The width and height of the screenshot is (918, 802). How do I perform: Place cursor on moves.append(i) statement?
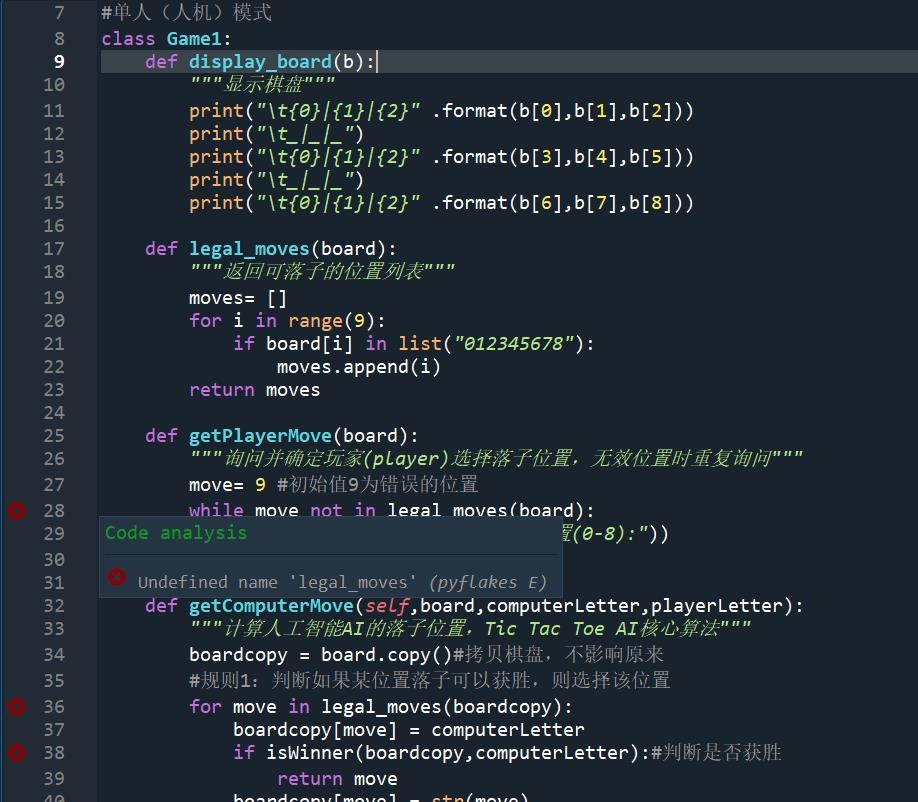[359, 367]
